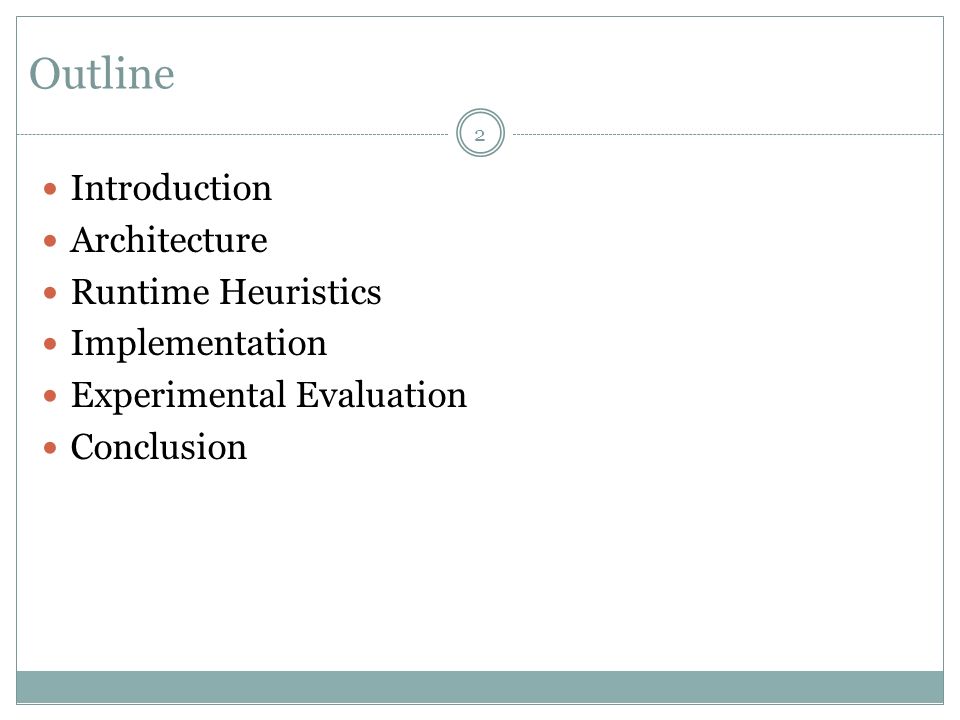The height and width of the screenshot is (720, 960).
Task: Select the orange bullet beside Architecture
Action: tap(50, 241)
